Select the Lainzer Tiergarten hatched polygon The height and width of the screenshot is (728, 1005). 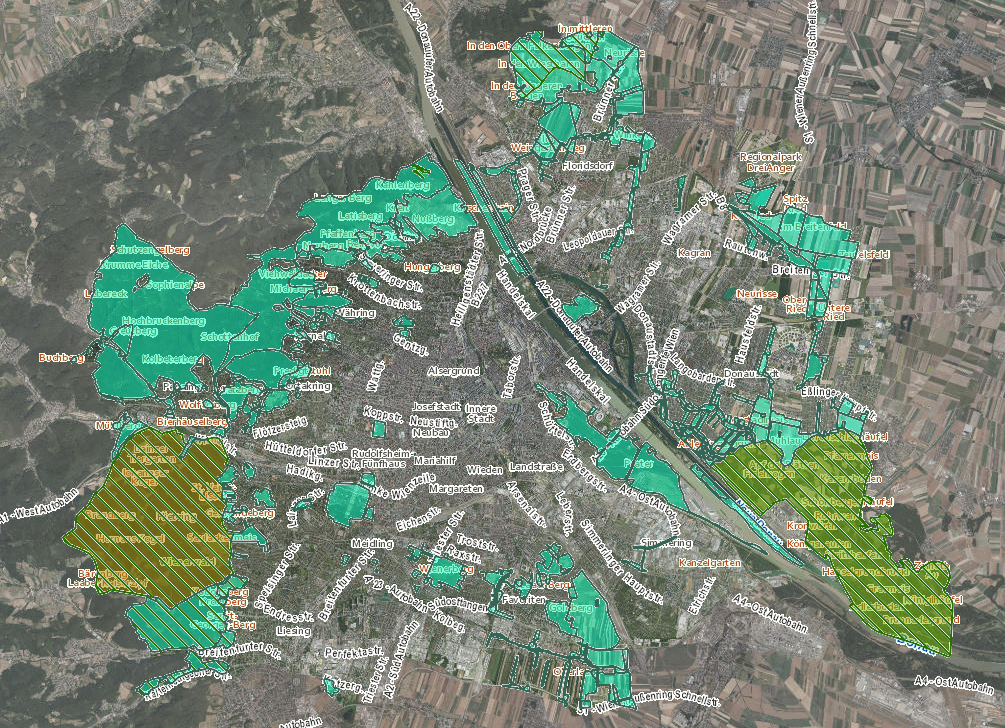pos(154,453)
